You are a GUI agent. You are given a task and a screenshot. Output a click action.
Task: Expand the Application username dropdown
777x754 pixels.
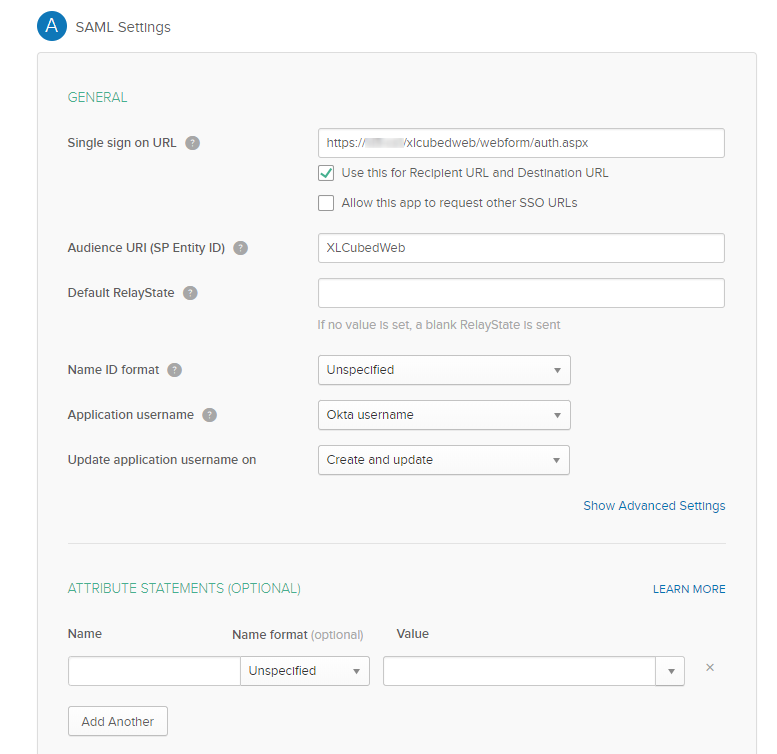(x=444, y=415)
